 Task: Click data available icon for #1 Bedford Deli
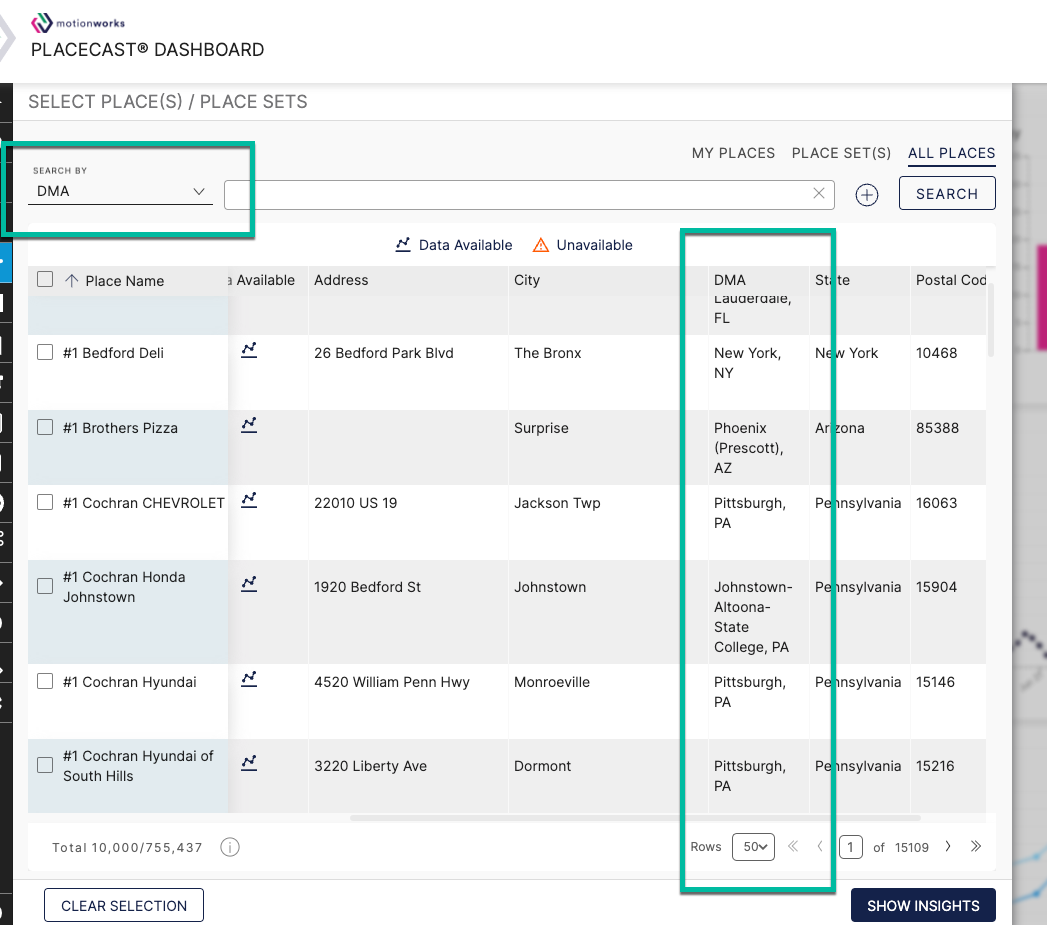pyautogui.click(x=249, y=350)
